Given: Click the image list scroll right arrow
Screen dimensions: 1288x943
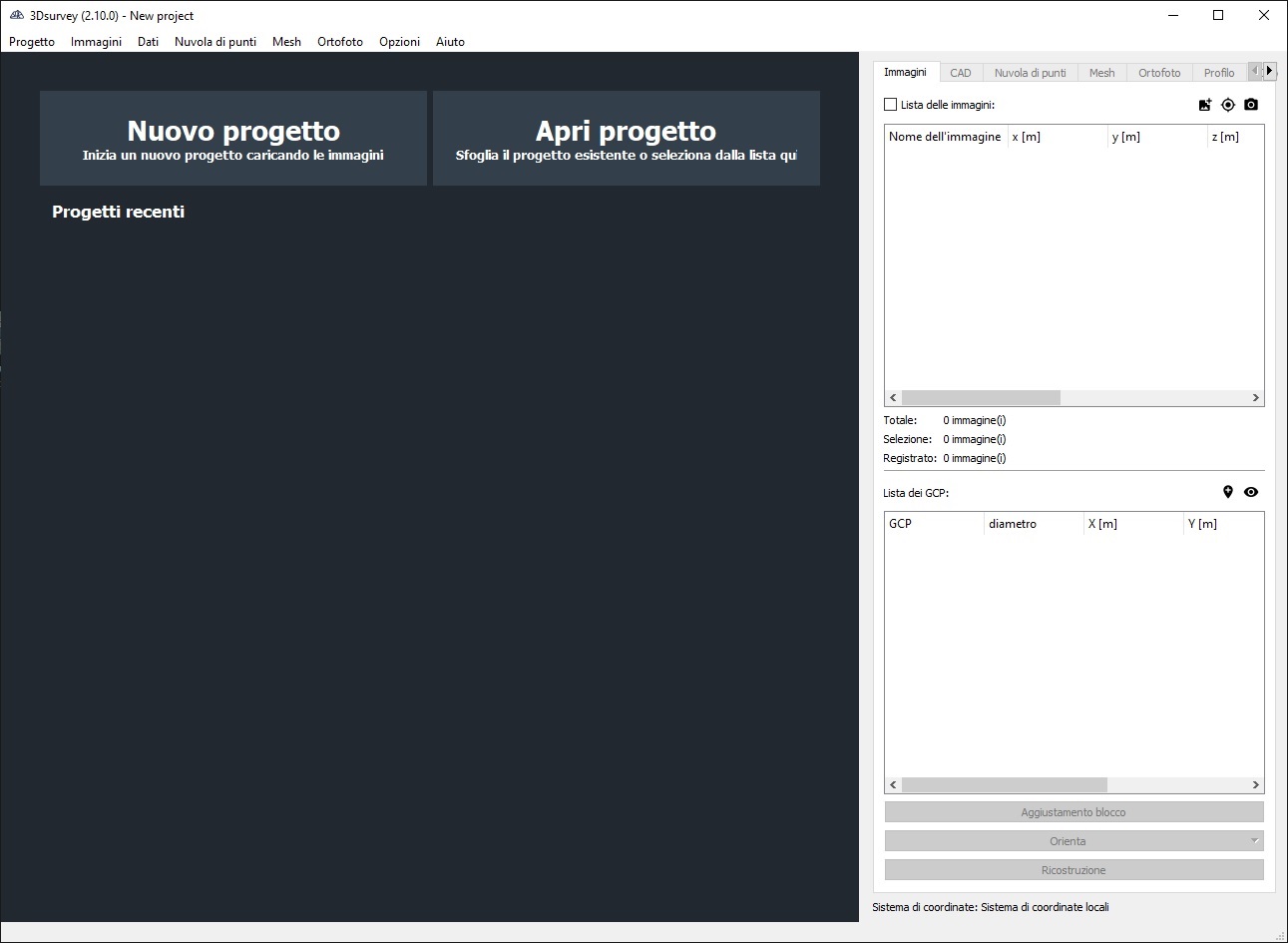Looking at the screenshot, I should tap(1256, 397).
